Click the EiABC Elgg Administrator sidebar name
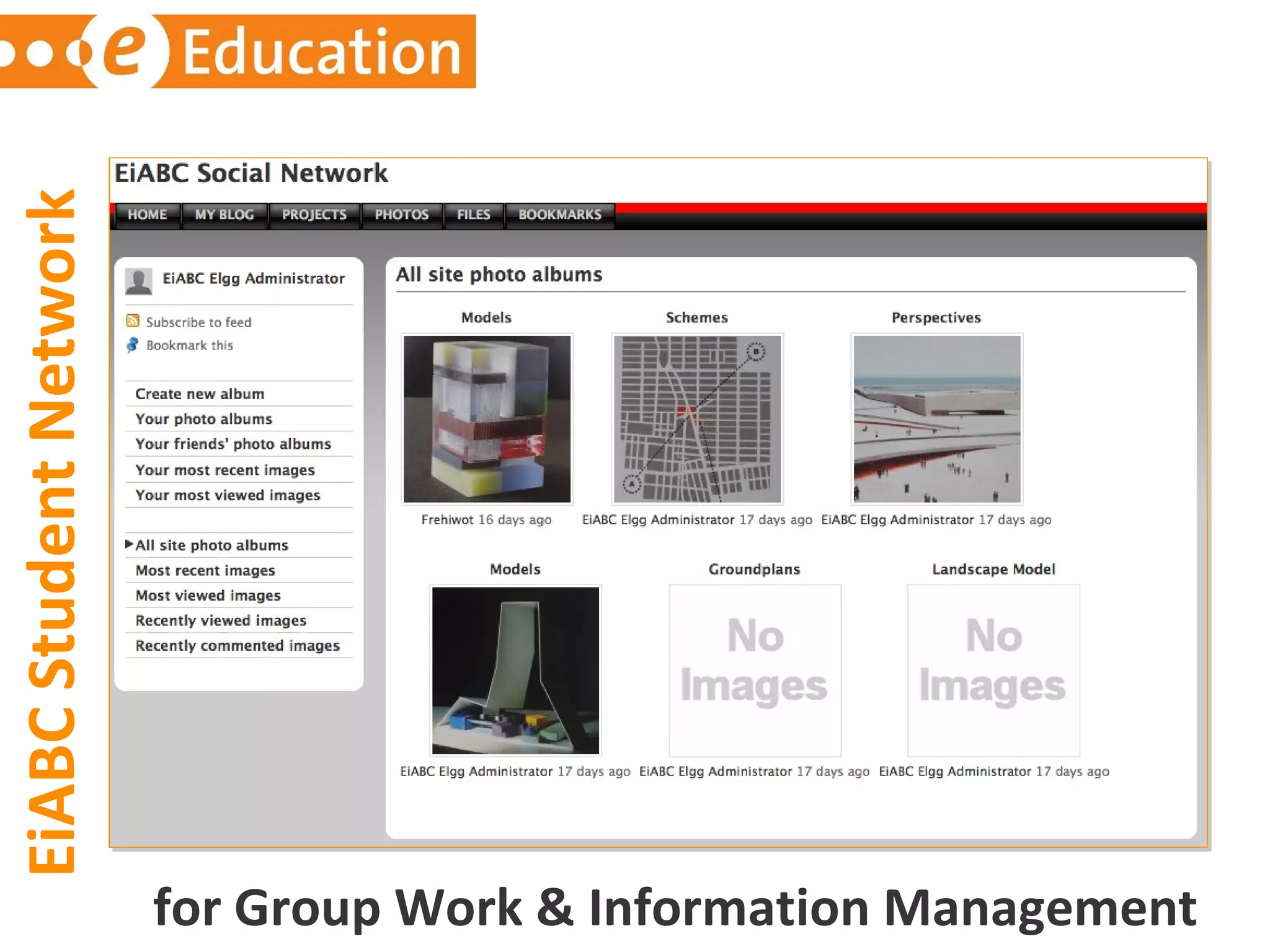 (x=254, y=278)
